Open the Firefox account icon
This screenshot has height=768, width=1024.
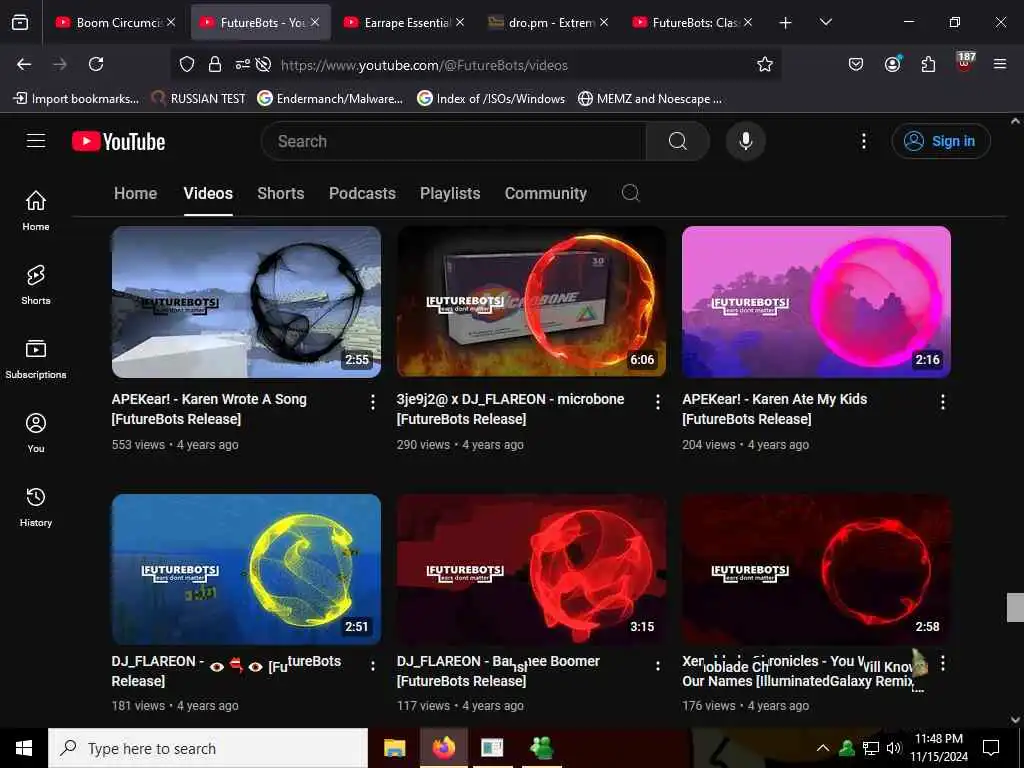tap(892, 64)
